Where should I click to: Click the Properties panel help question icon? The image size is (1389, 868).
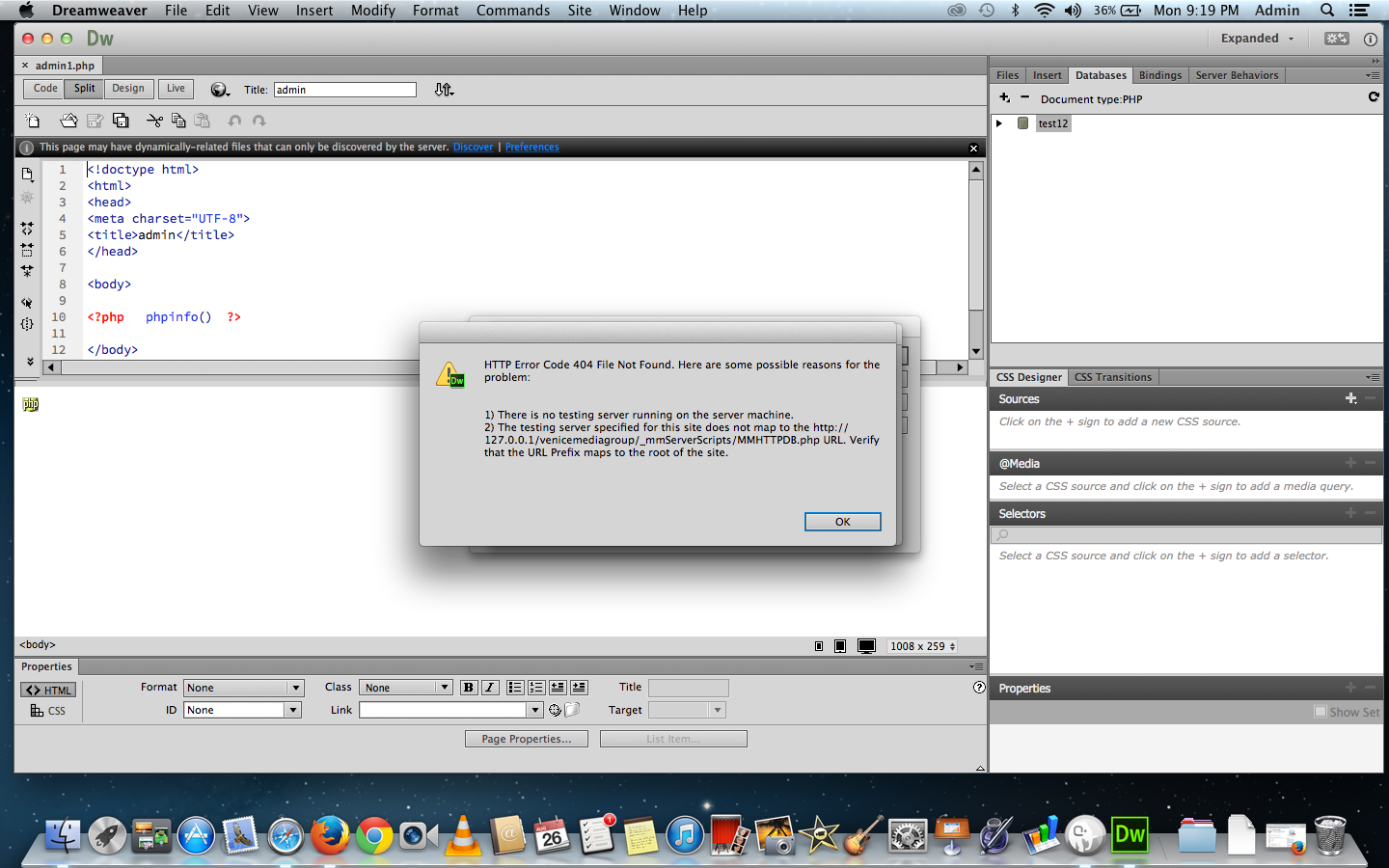[979, 688]
